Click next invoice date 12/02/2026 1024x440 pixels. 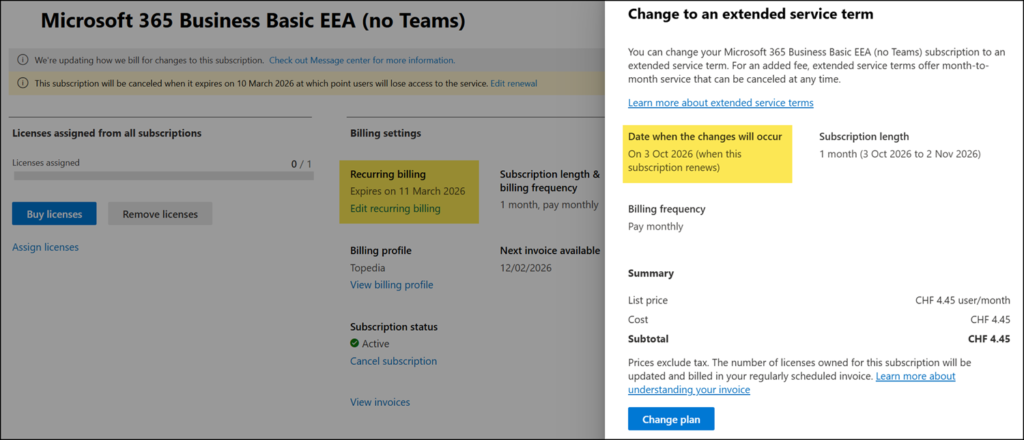pyautogui.click(x=526, y=268)
